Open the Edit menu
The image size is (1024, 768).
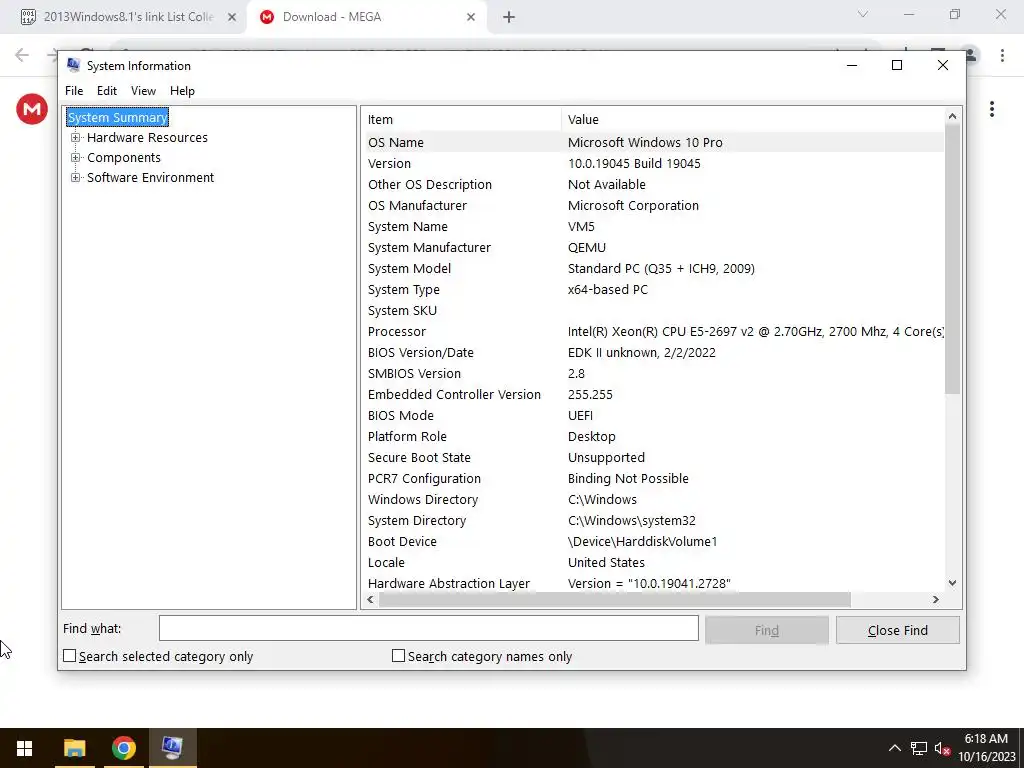coord(106,91)
